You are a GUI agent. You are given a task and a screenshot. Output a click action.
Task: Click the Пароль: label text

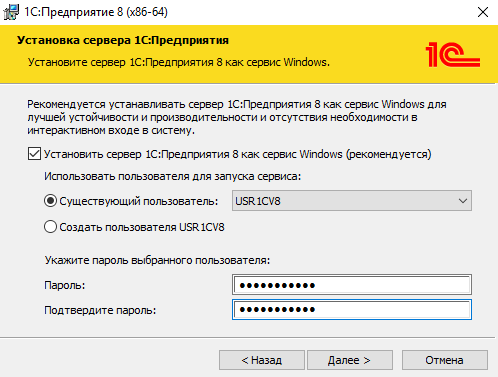[x=65, y=285]
